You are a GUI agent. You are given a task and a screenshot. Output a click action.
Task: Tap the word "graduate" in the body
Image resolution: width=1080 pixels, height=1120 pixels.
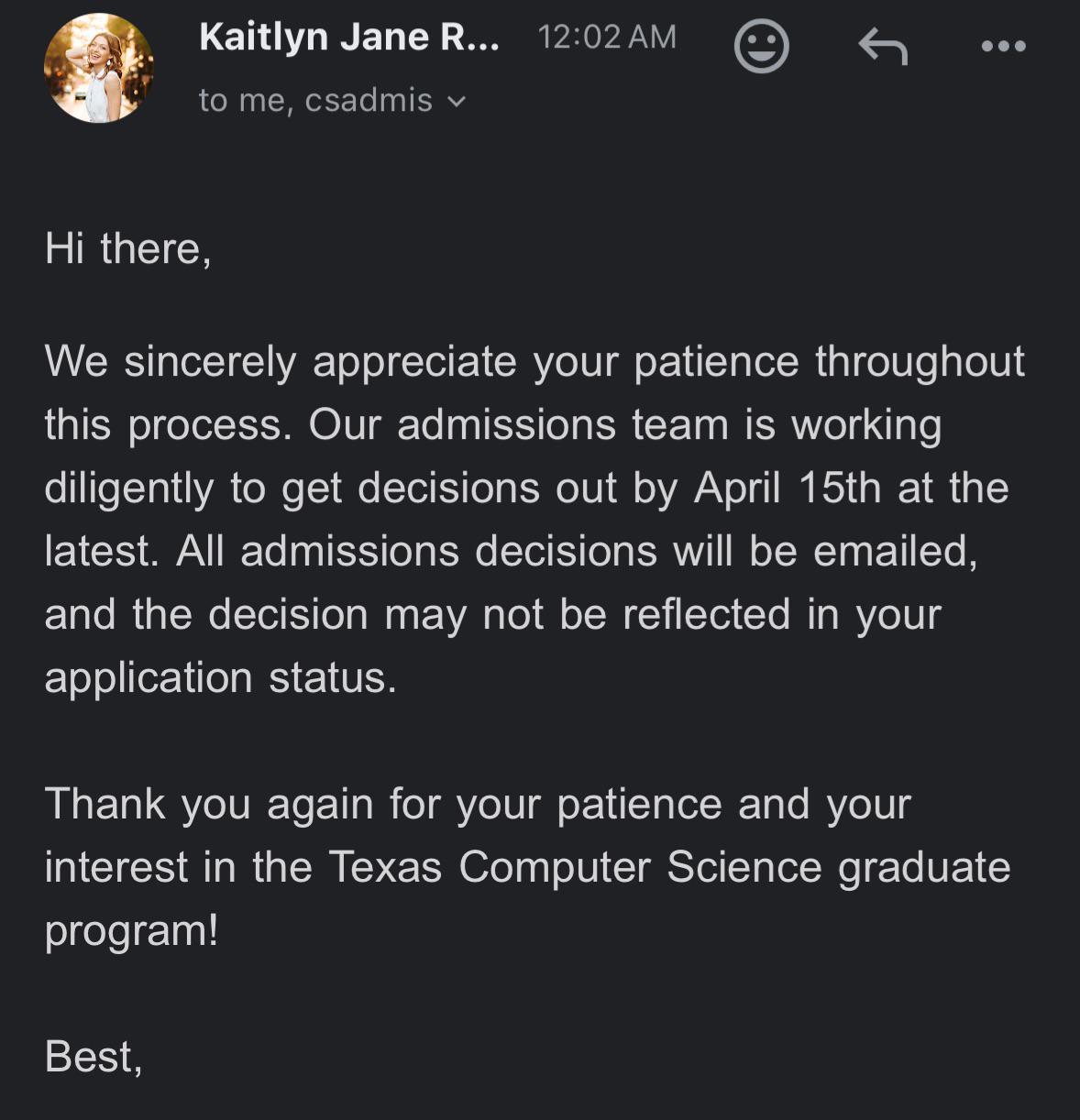click(x=924, y=867)
